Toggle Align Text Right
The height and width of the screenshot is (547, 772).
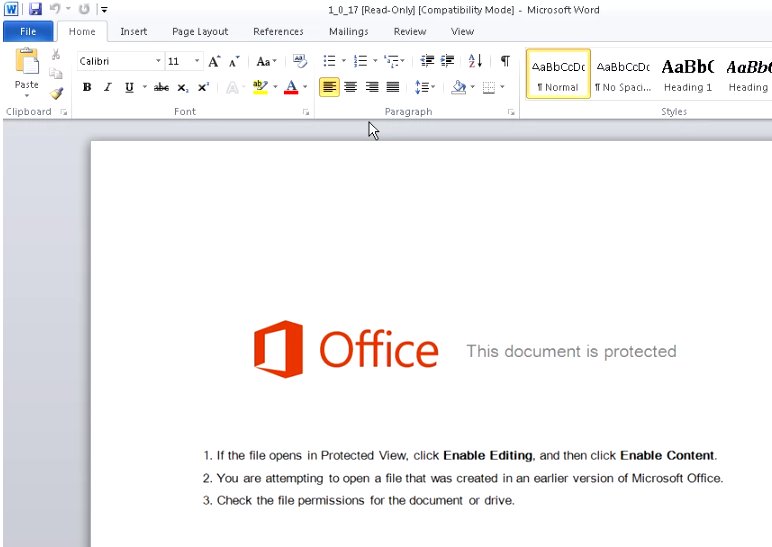pyautogui.click(x=372, y=88)
